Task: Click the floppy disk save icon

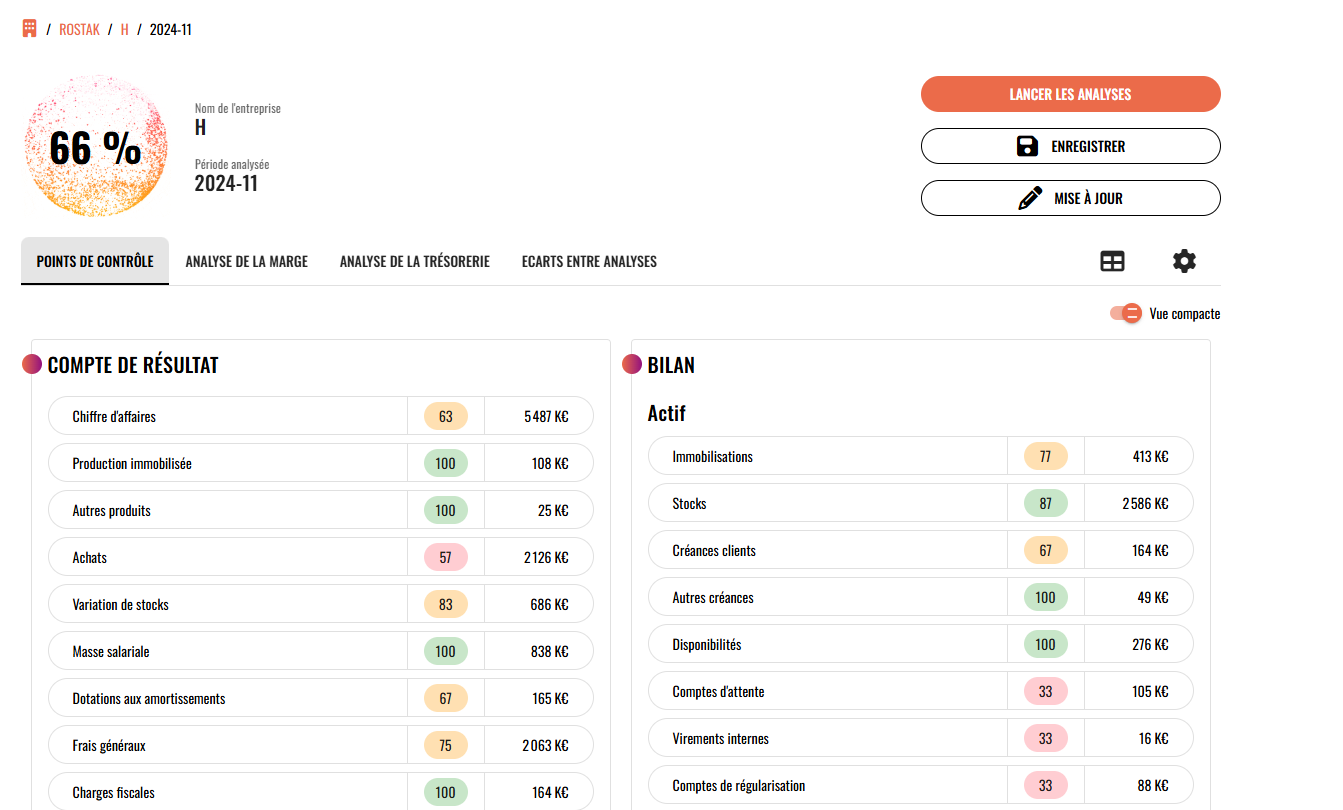Action: [x=1027, y=146]
